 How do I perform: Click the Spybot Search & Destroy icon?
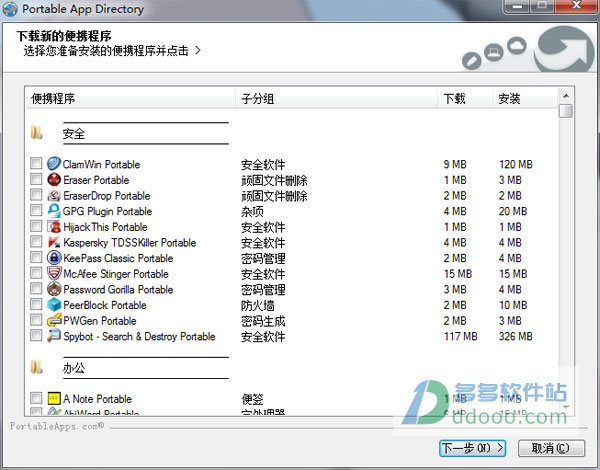[x=54, y=336]
